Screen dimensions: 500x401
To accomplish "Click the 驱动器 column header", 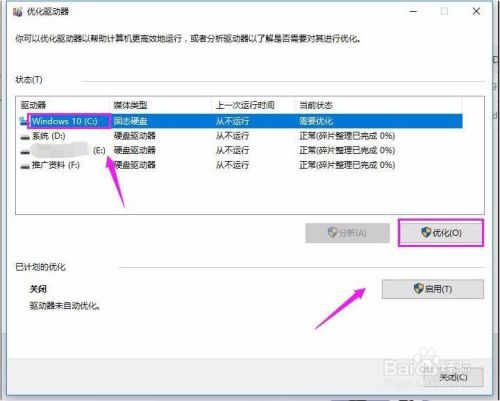I will (x=63, y=105).
